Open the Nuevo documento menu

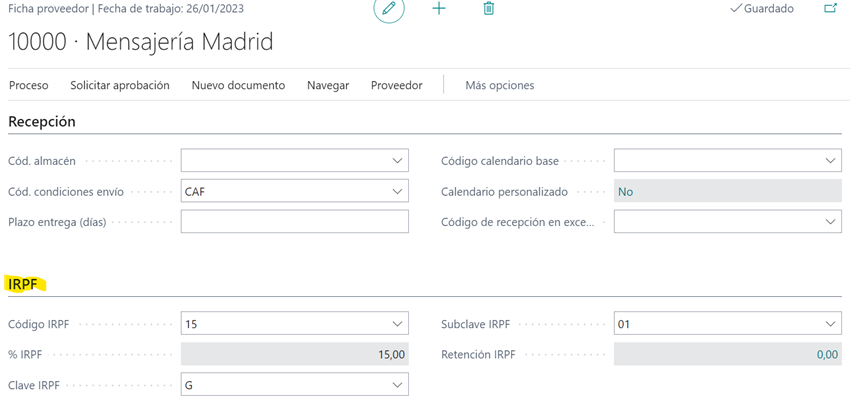coord(239,85)
